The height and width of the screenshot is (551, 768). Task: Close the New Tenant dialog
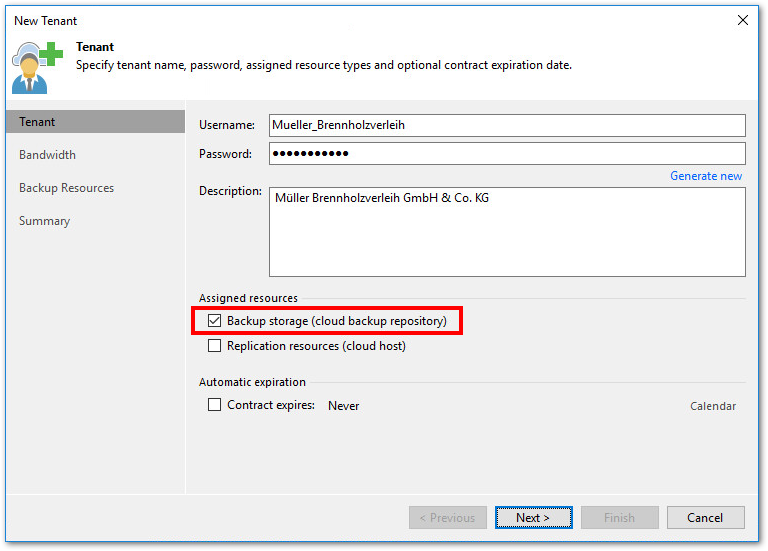pyautogui.click(x=743, y=20)
